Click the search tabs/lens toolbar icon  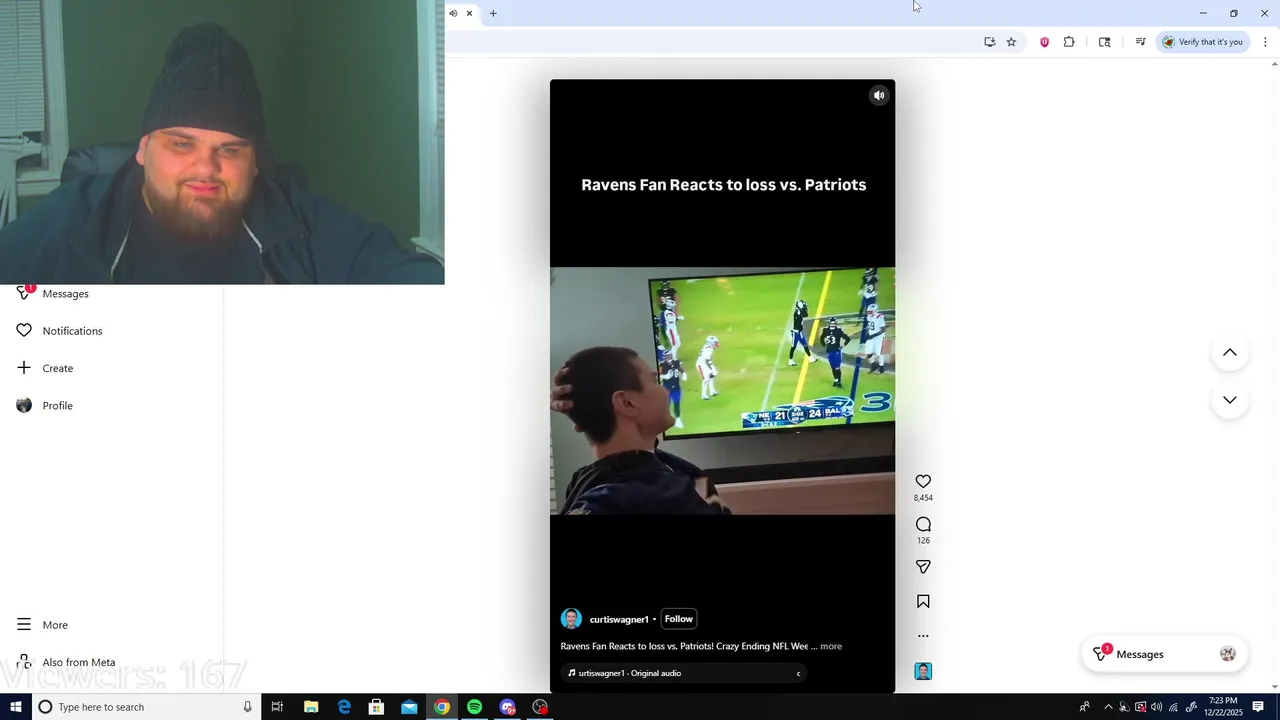[1104, 42]
